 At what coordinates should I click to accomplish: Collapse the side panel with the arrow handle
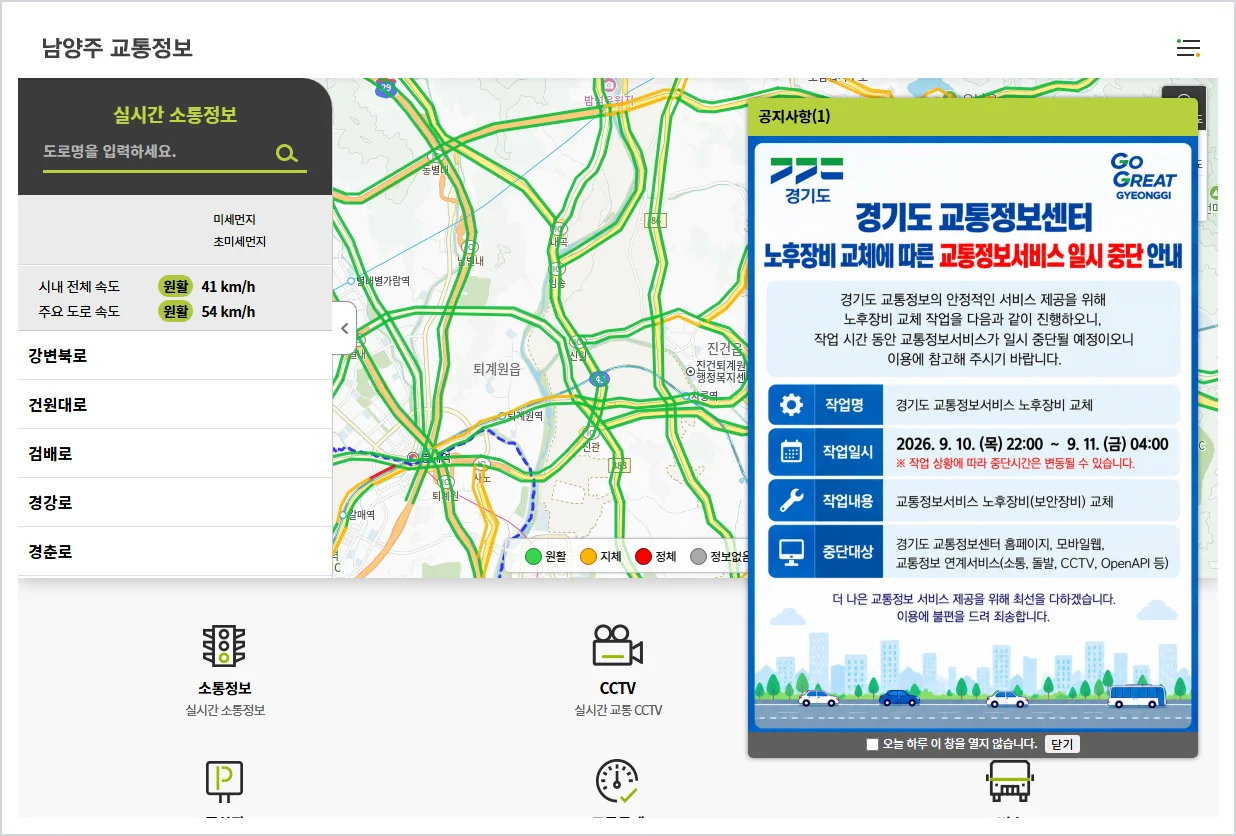coord(344,328)
